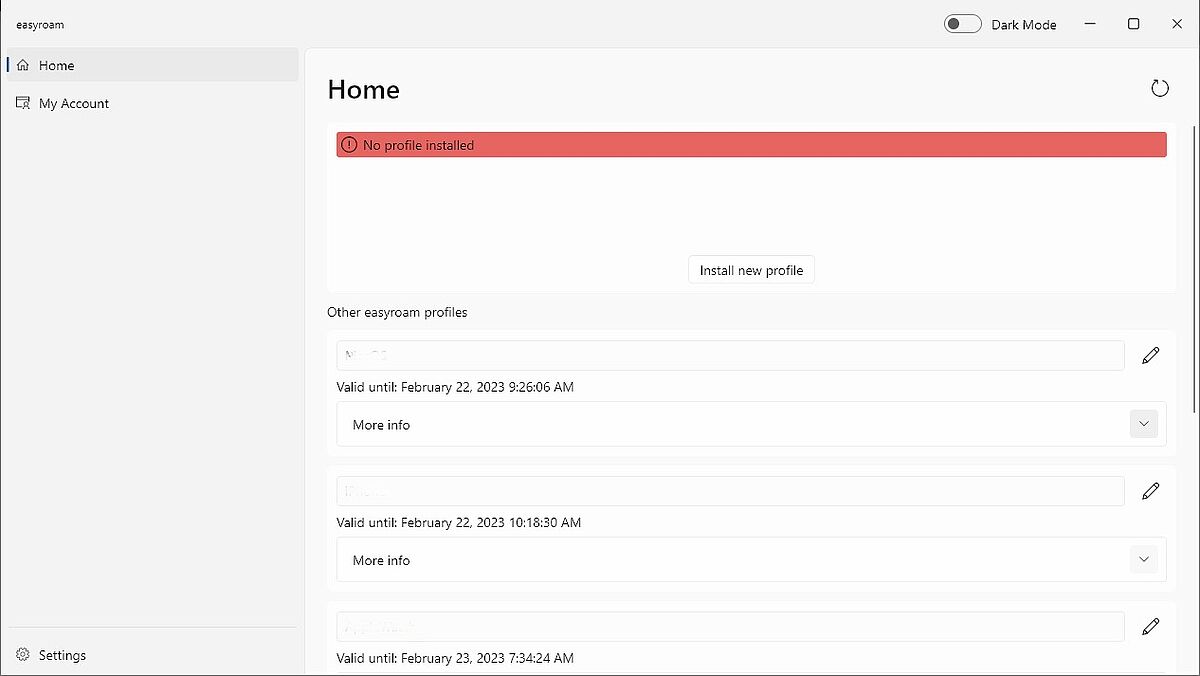The height and width of the screenshot is (676, 1200).
Task: Rename the profile valid until February 23
Action: pos(1151,627)
